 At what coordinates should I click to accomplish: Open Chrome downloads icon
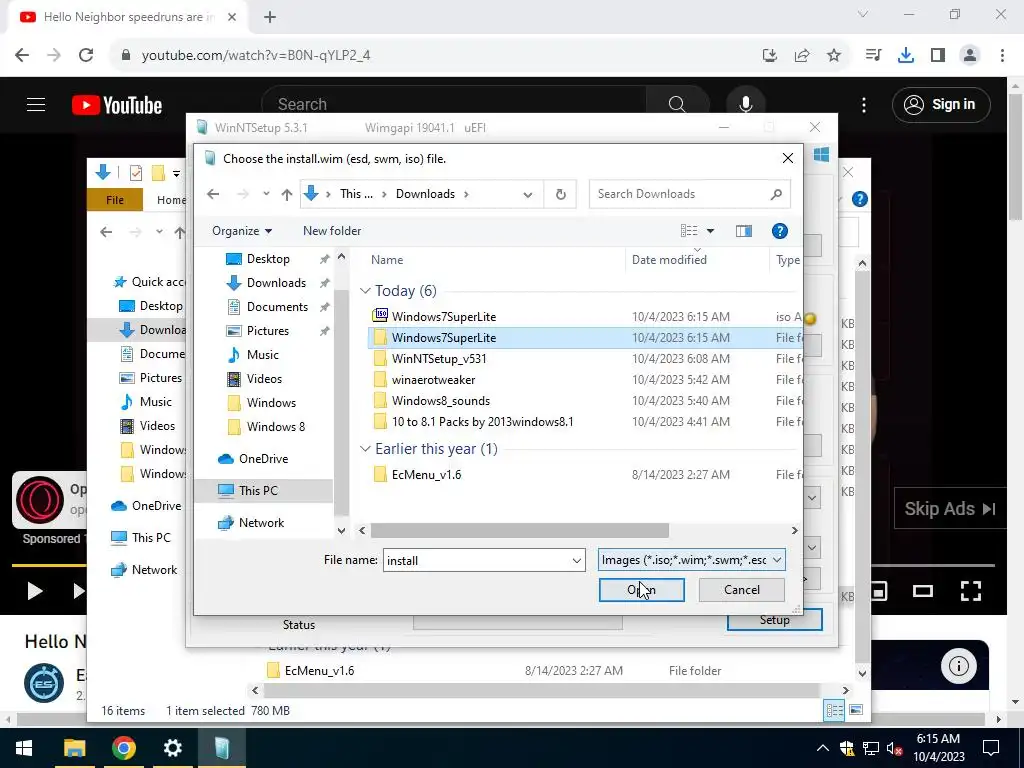click(905, 56)
